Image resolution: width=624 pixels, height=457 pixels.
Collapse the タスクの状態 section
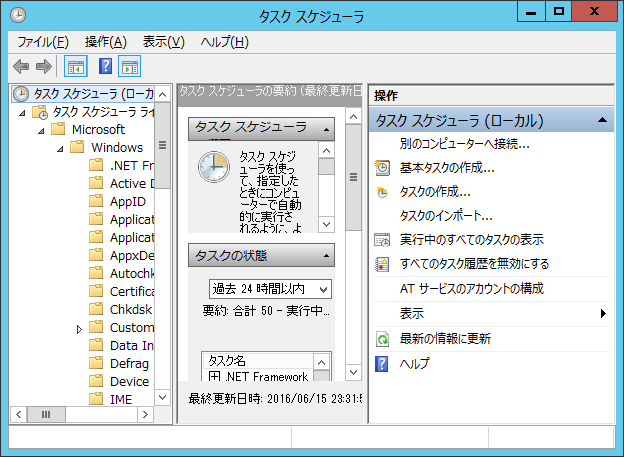[326, 256]
